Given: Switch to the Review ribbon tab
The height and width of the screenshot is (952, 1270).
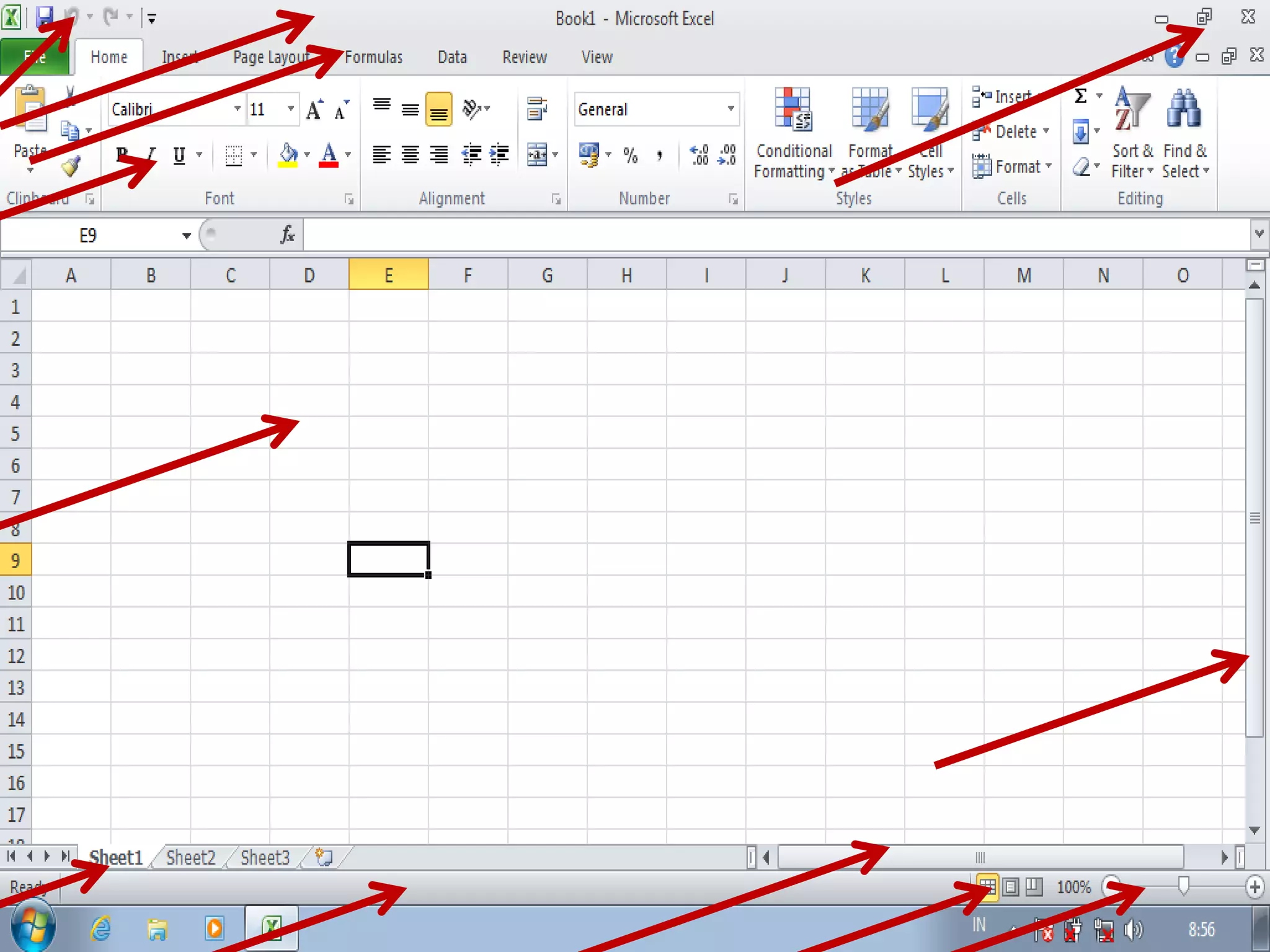Looking at the screenshot, I should click(x=525, y=57).
